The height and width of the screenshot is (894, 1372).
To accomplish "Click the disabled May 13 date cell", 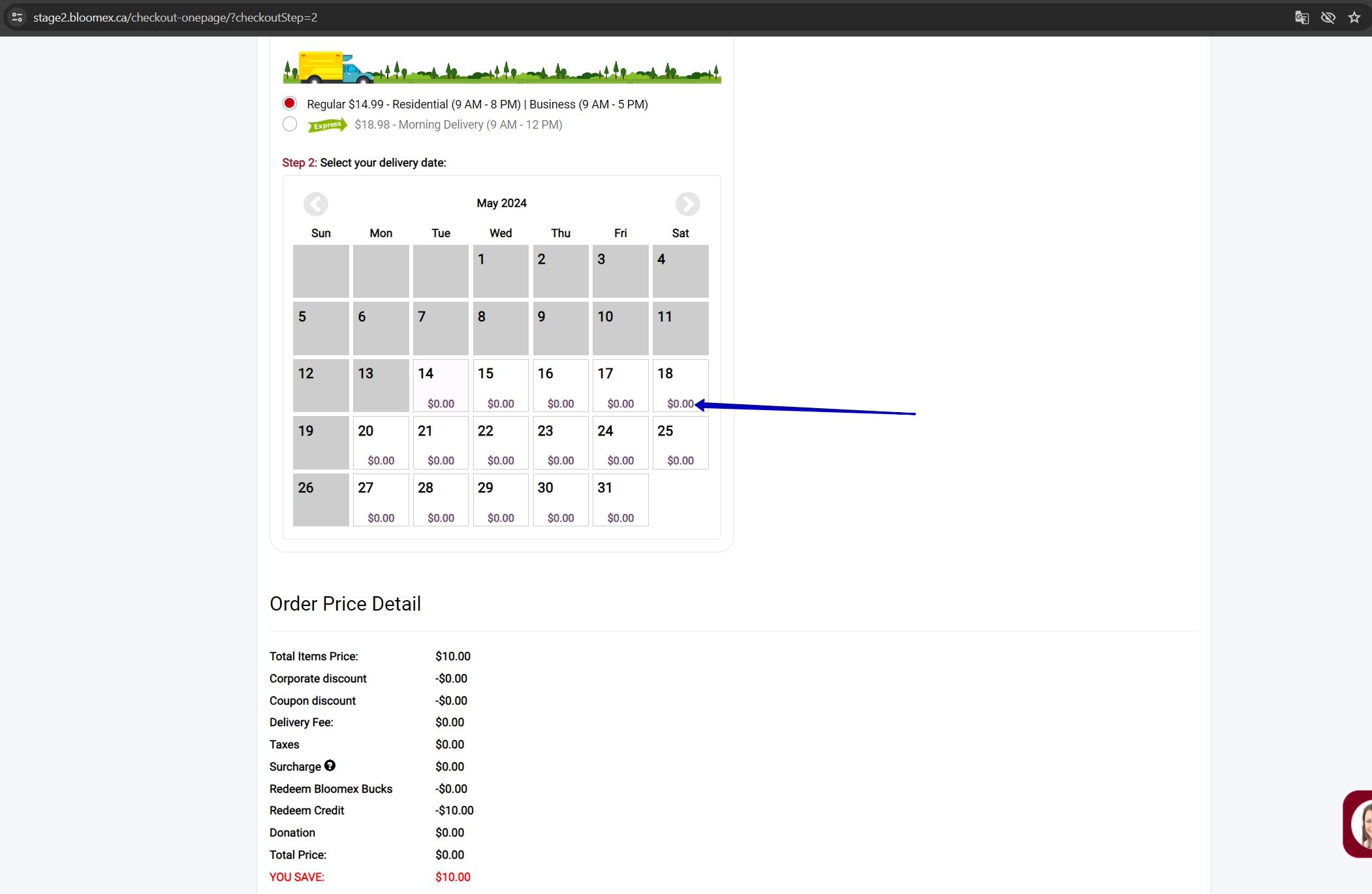I will (x=381, y=386).
